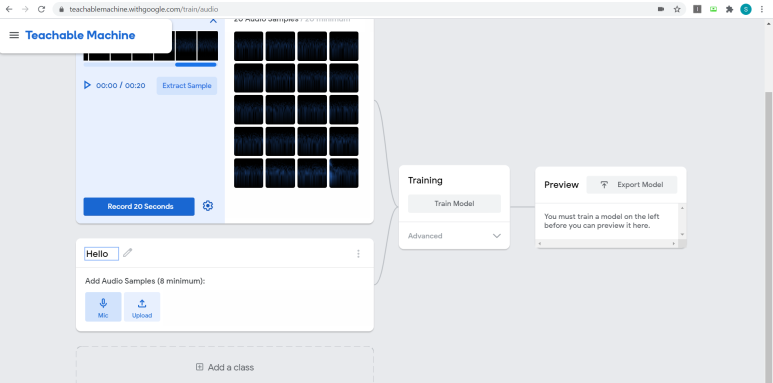Click the dark square extension icon
This screenshot has width=773, height=383.
pyautogui.click(x=697, y=9)
